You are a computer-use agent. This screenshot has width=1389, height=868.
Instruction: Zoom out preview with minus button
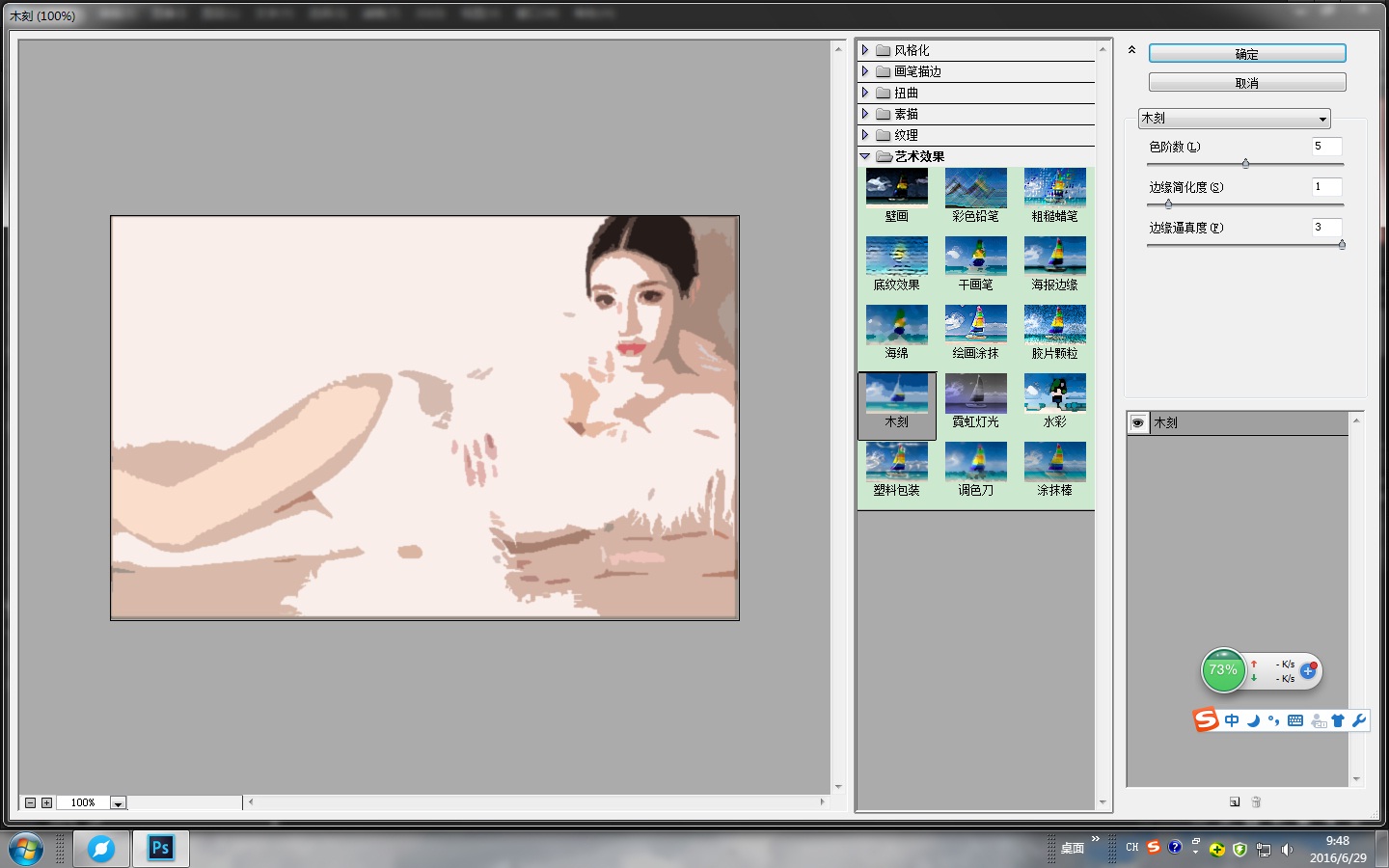31,802
